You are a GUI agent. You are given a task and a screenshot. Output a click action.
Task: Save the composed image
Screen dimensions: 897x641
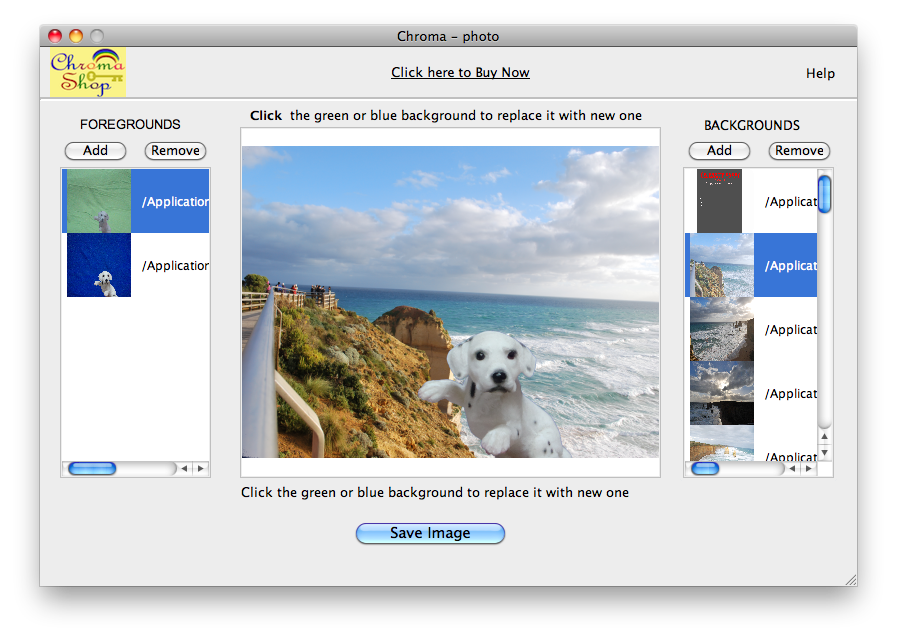[x=430, y=533]
